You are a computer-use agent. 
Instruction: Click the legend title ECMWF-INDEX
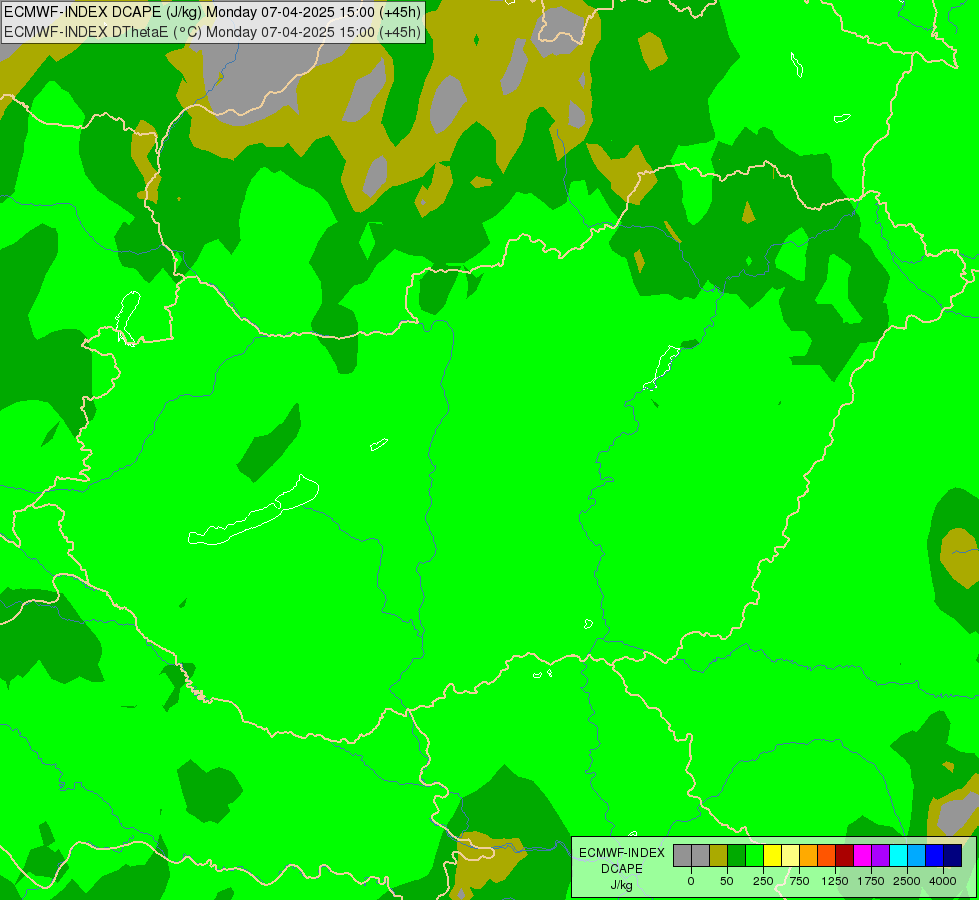tap(622, 853)
